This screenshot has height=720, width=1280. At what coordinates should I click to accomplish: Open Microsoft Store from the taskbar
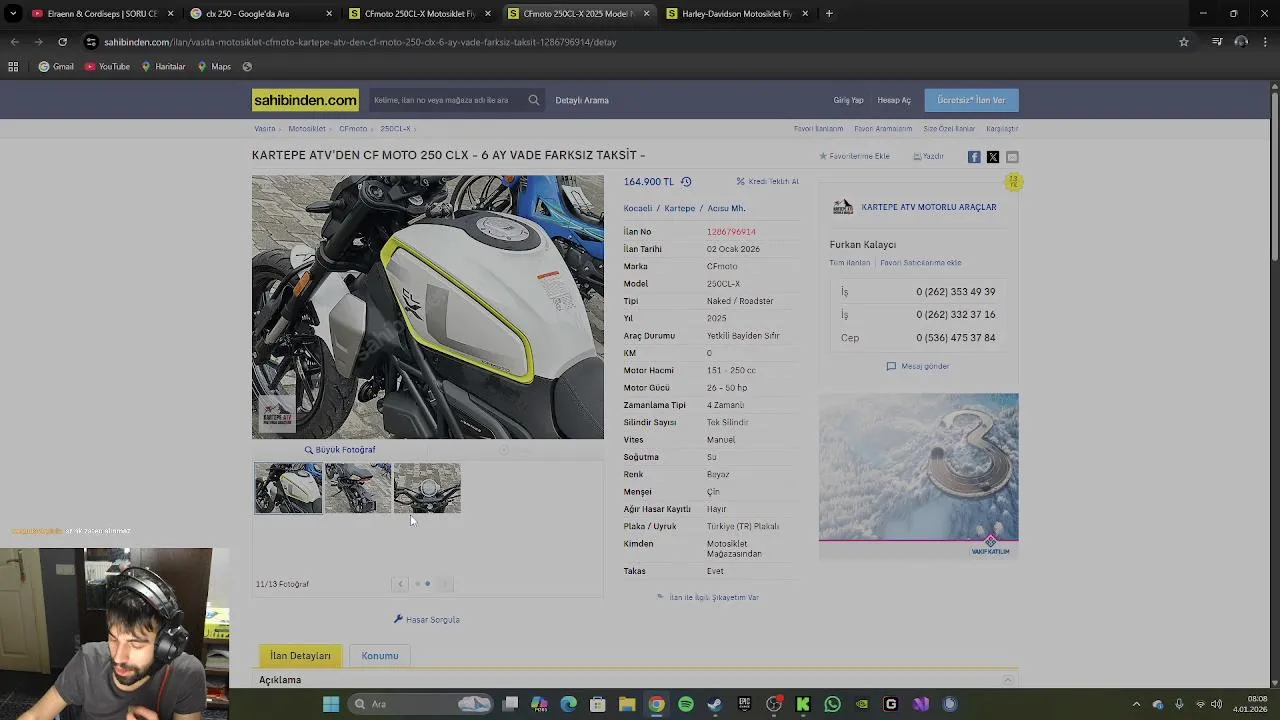[x=598, y=704]
